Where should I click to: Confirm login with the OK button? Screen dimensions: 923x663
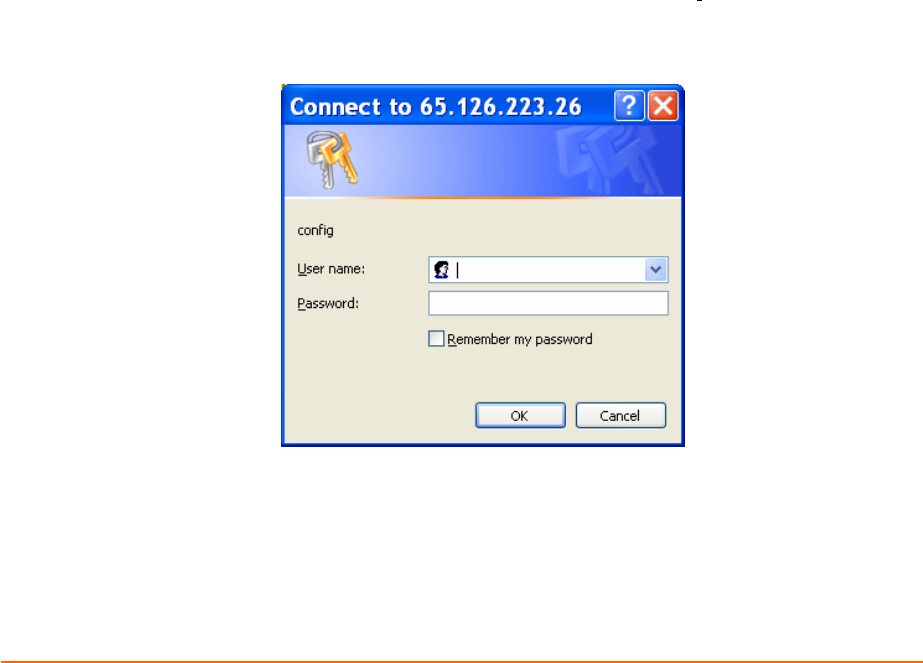point(520,416)
